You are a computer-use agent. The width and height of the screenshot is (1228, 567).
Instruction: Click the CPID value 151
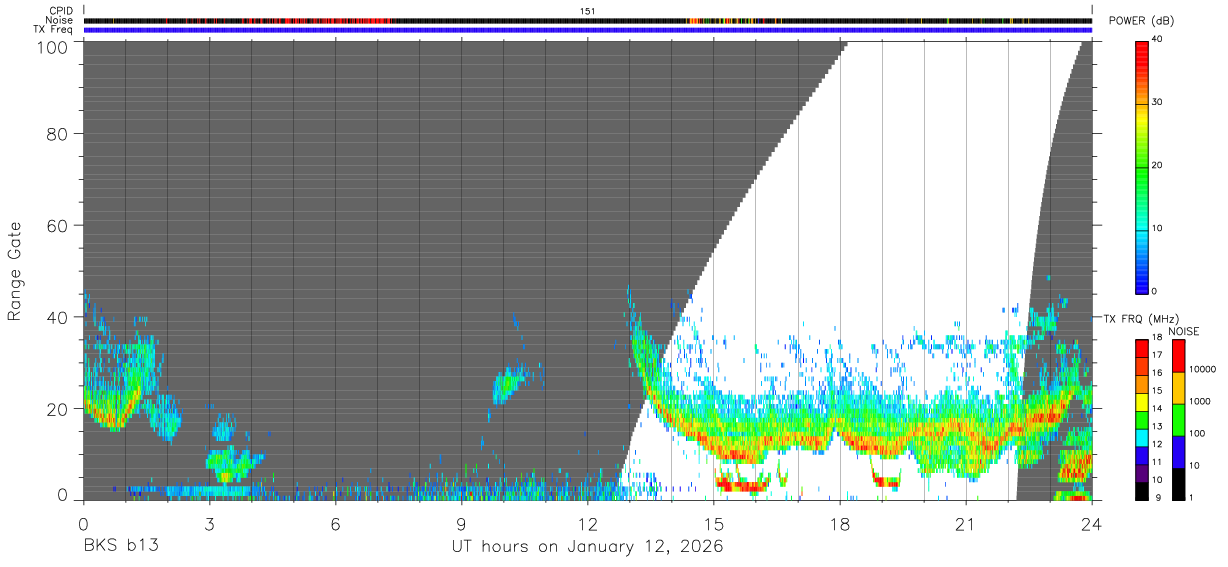click(x=588, y=11)
